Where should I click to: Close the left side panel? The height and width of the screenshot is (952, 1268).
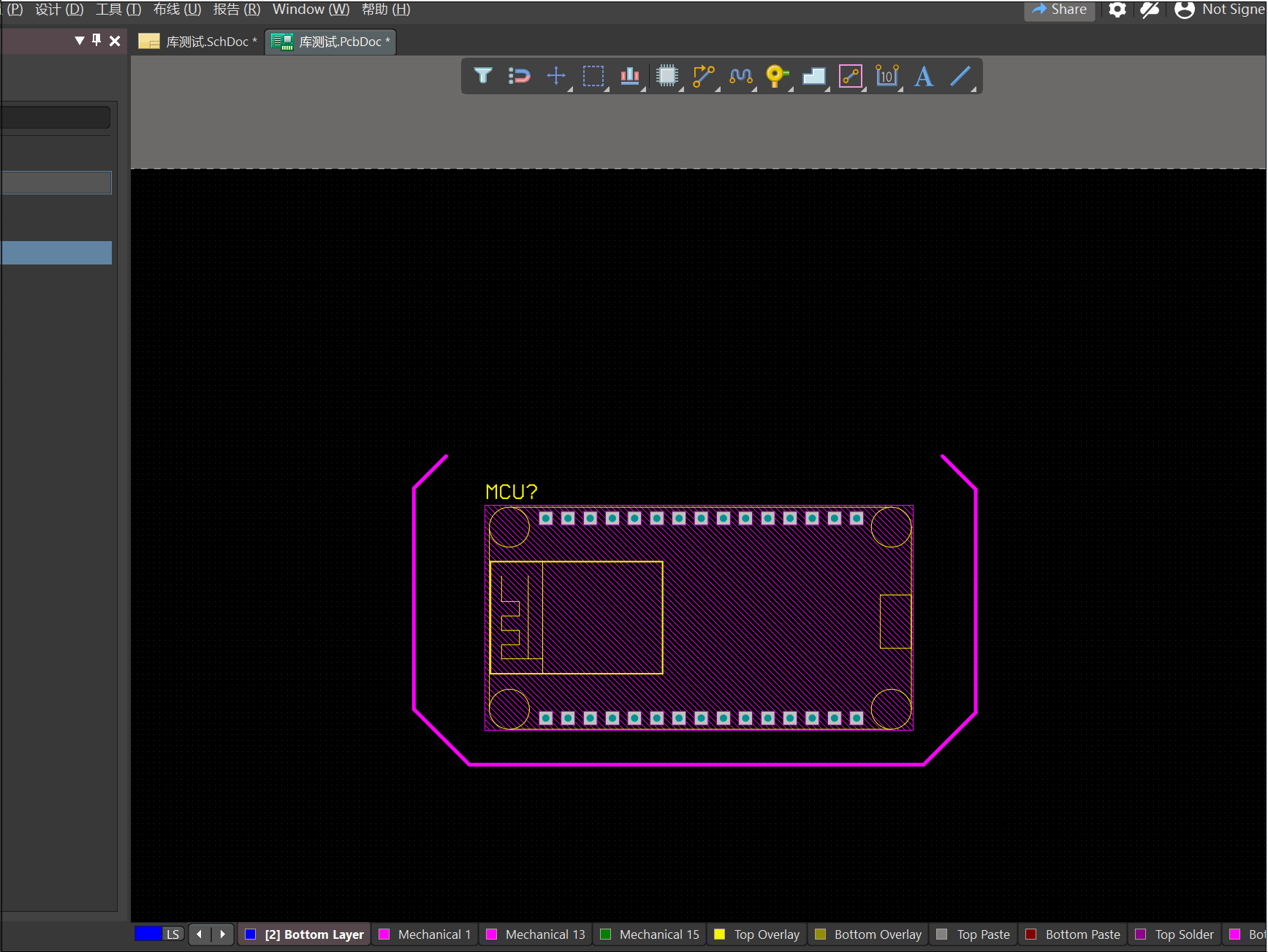pyautogui.click(x=115, y=41)
